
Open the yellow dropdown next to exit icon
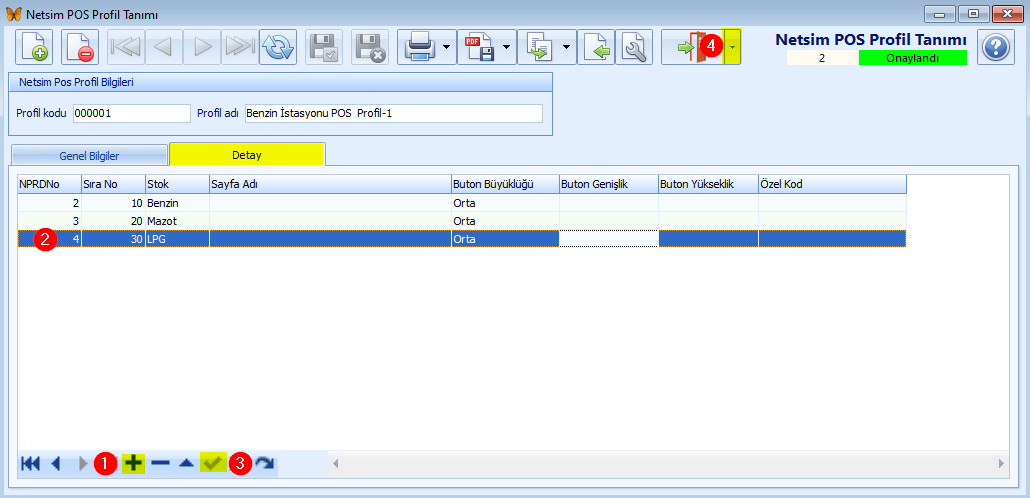click(x=733, y=47)
